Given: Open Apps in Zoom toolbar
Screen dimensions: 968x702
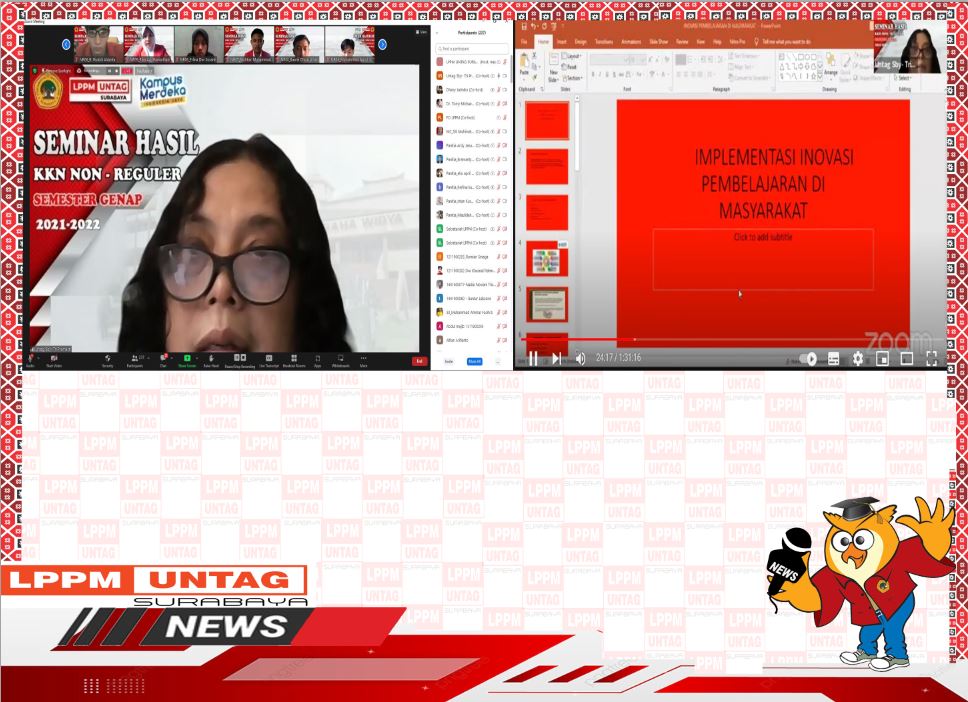Looking at the screenshot, I should point(317,361).
